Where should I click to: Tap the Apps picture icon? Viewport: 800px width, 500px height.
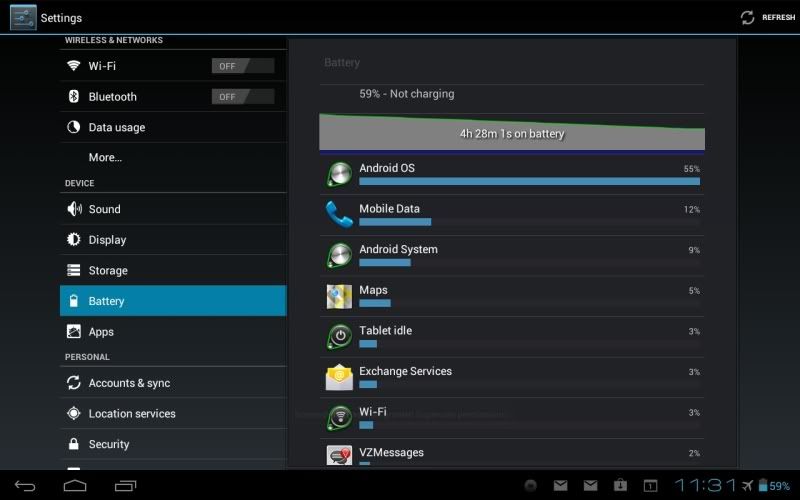[73, 331]
